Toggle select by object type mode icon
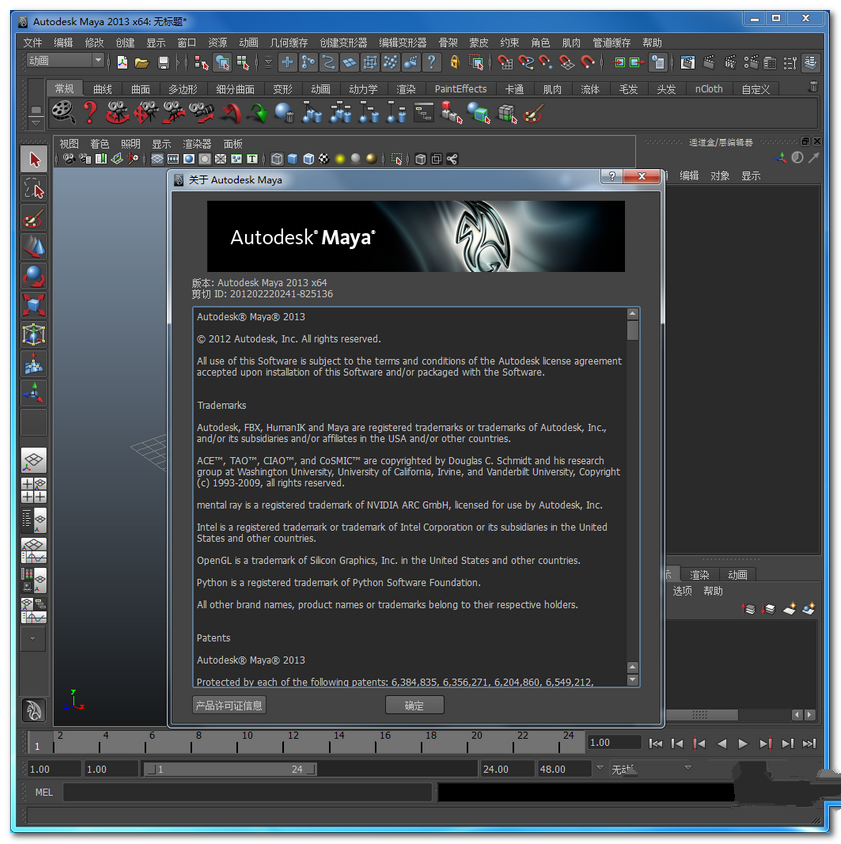 (x=222, y=63)
